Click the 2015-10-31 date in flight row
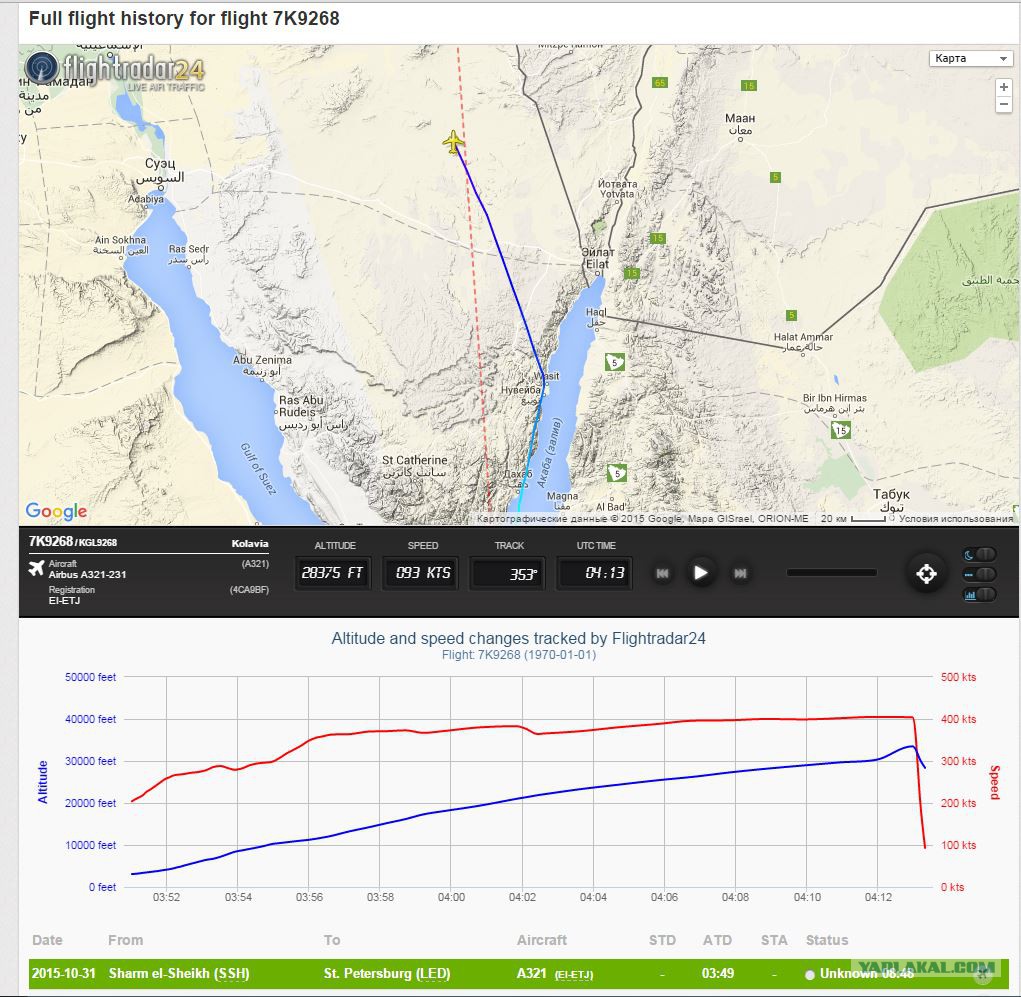Image resolution: width=1021 pixels, height=997 pixels. coord(64,974)
